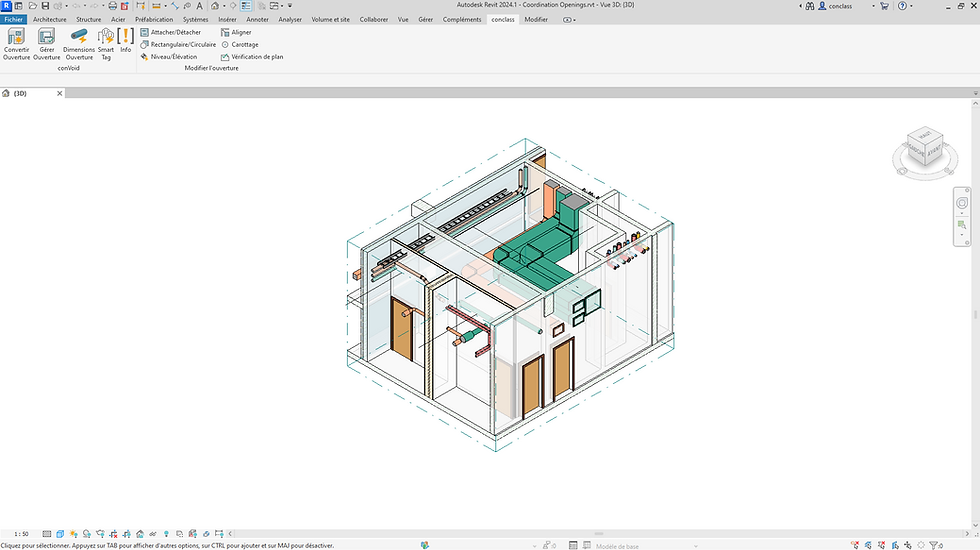This screenshot has width=980, height=550.
Task: Toggle temporary hide/isolate glasses icon
Action: 153,534
